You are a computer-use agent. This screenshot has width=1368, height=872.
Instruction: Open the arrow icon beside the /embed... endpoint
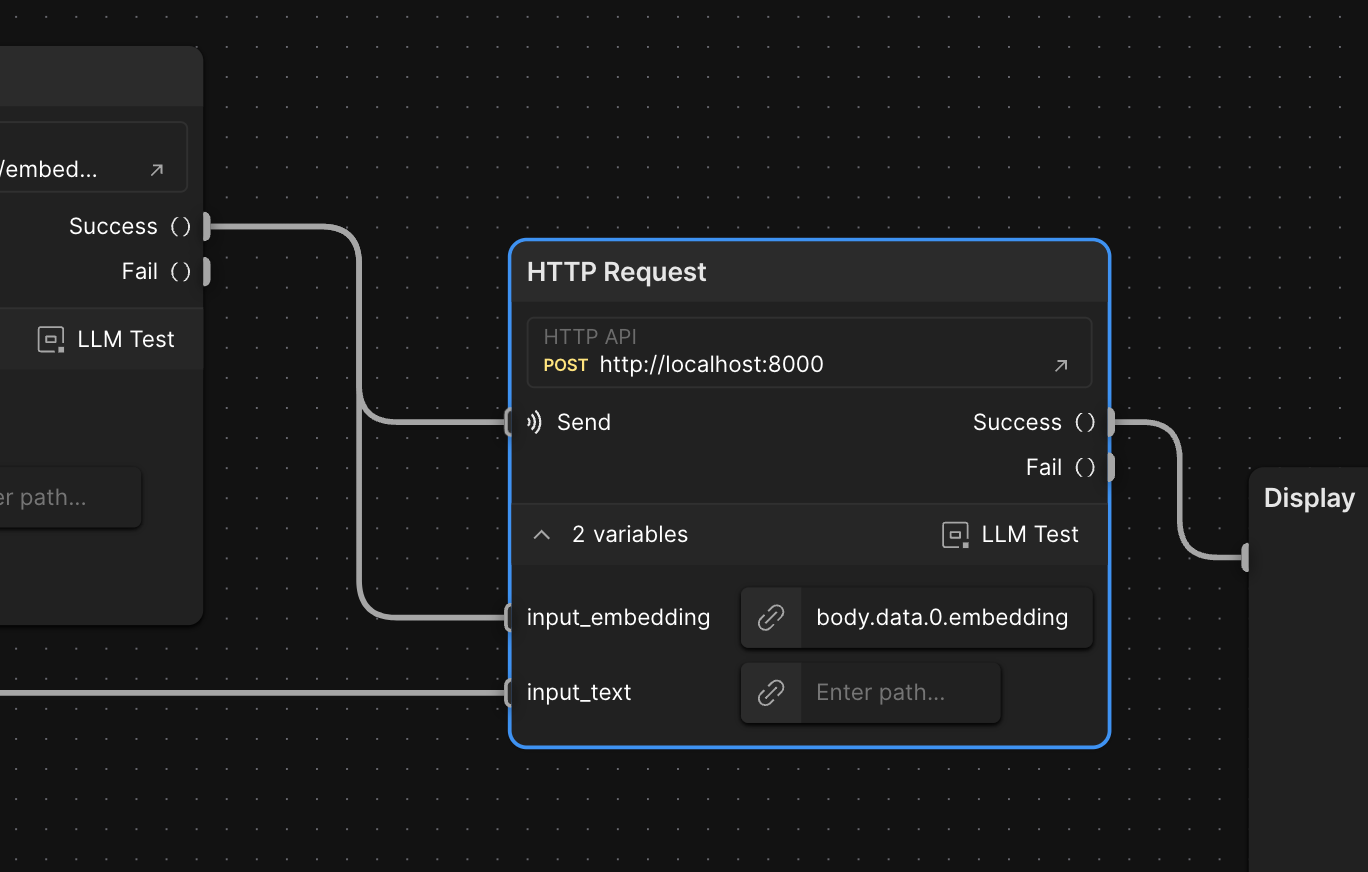(x=157, y=170)
